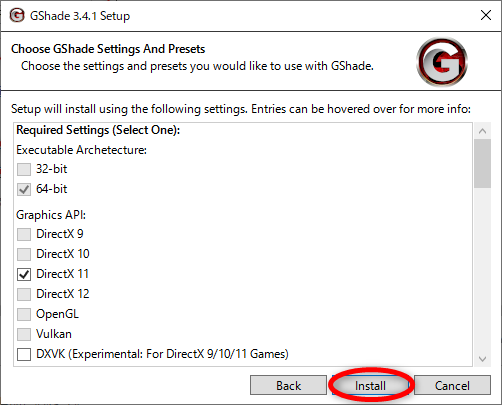Click the settings list scrollbar thumb
The image size is (502, 405).
[x=482, y=163]
